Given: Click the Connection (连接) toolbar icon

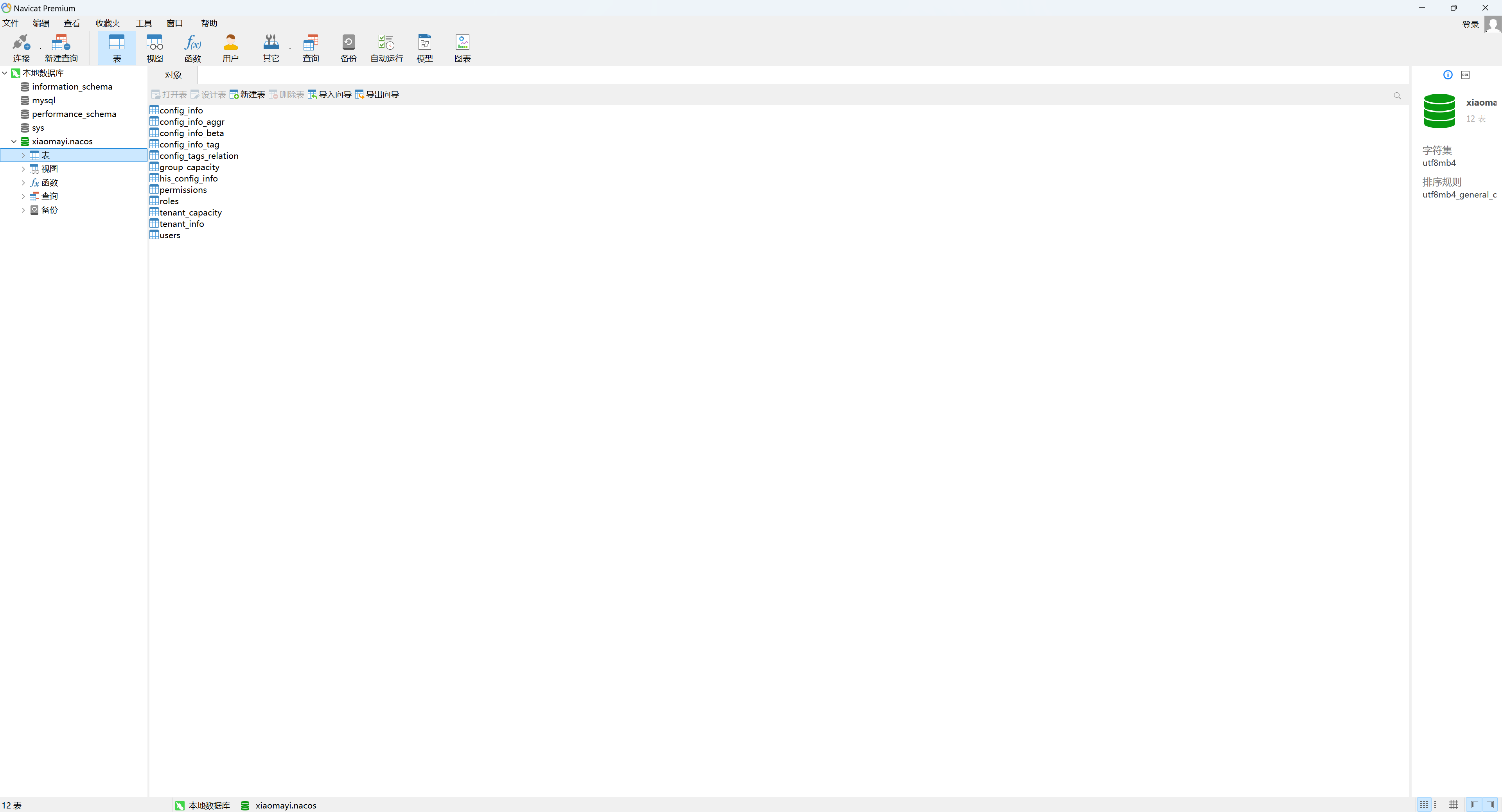Looking at the screenshot, I should [x=21, y=49].
